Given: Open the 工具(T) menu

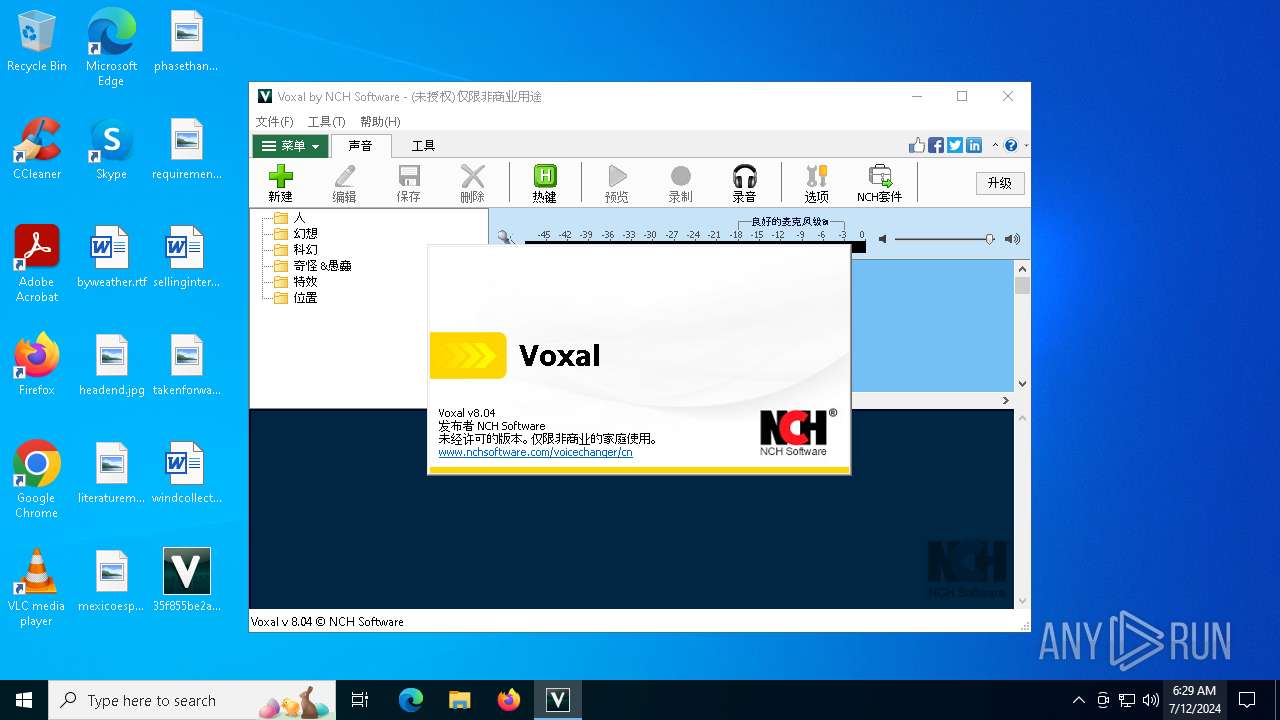Looking at the screenshot, I should click(326, 121).
